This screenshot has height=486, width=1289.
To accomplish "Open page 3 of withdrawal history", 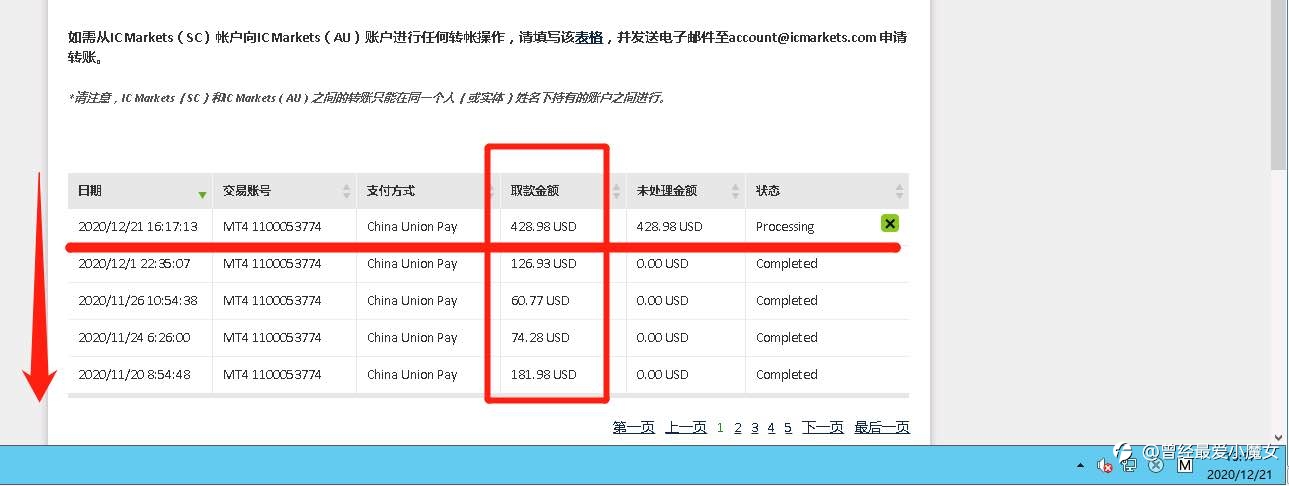I will (x=754, y=427).
